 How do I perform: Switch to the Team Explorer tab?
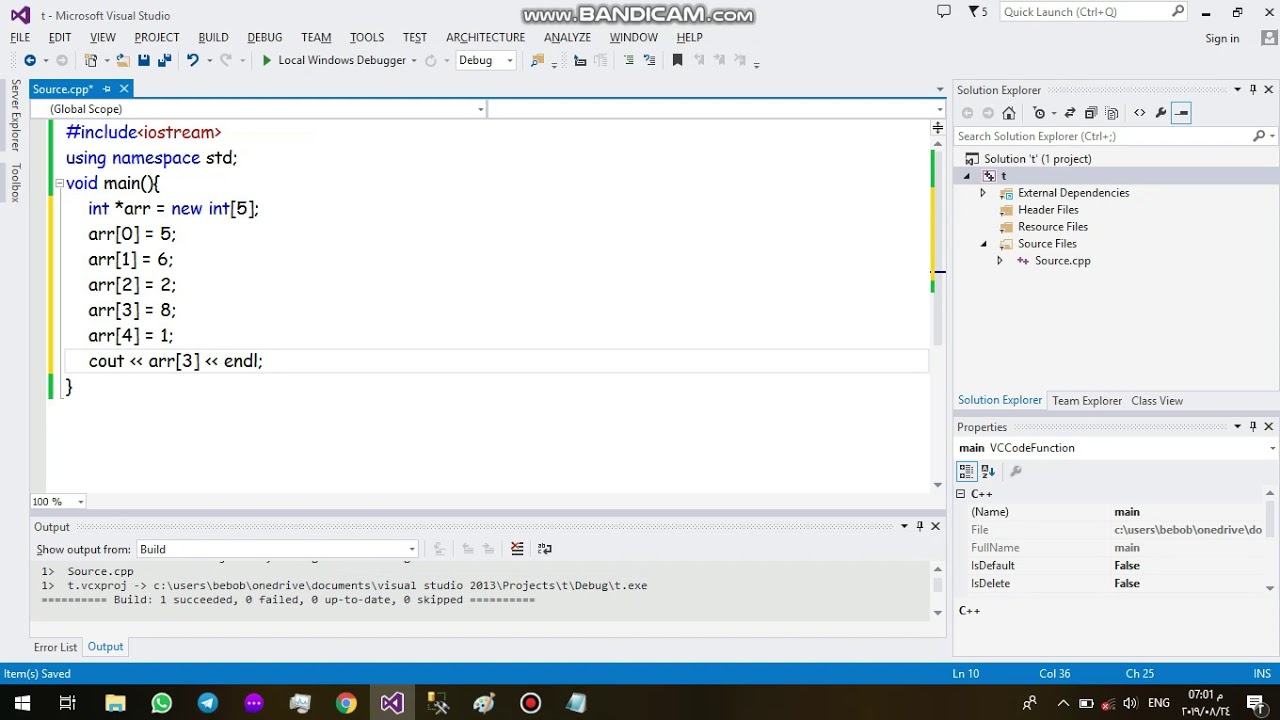(x=1087, y=400)
